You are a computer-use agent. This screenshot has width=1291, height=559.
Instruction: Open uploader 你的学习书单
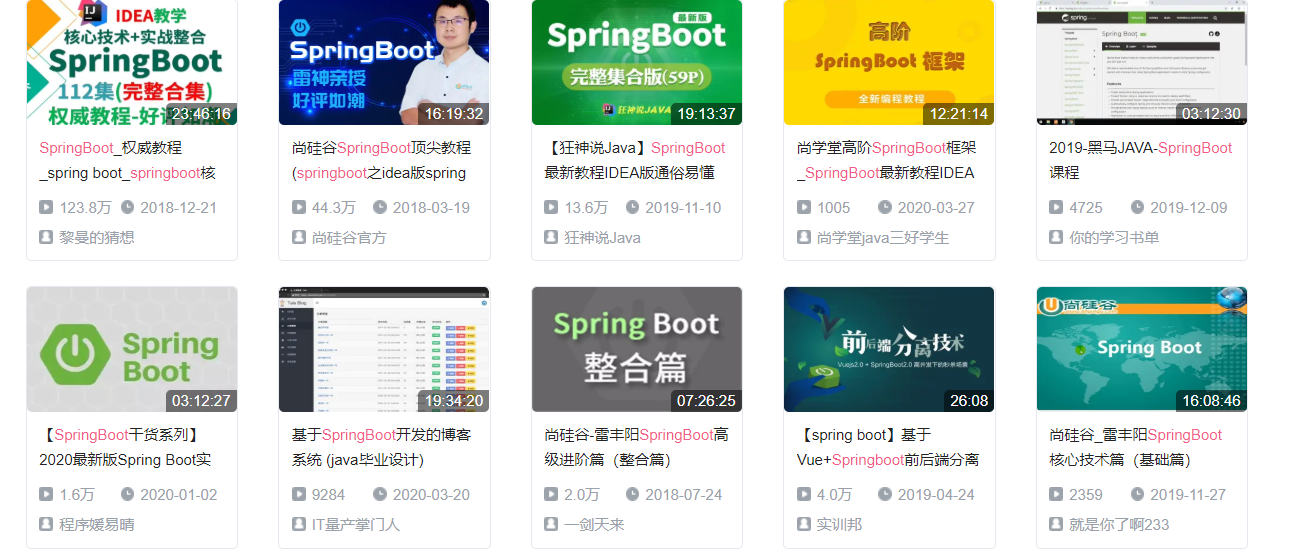pos(1114,238)
